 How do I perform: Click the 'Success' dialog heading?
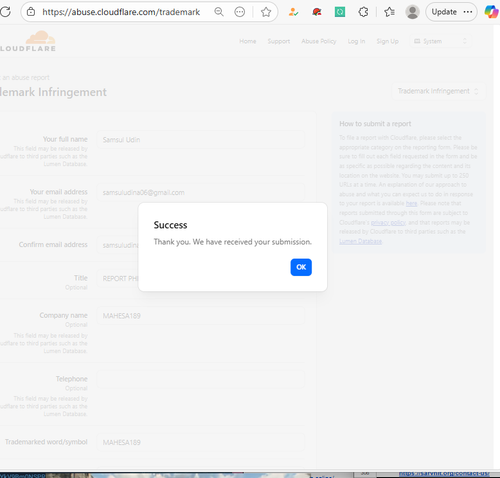(170, 225)
